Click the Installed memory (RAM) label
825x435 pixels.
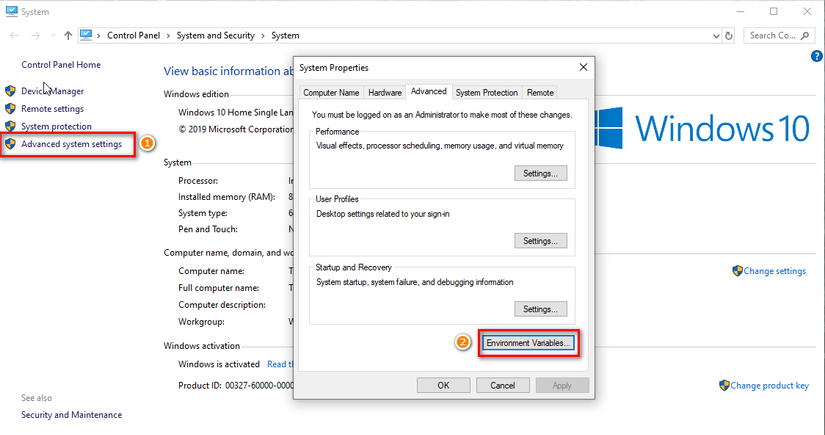pyautogui.click(x=227, y=197)
